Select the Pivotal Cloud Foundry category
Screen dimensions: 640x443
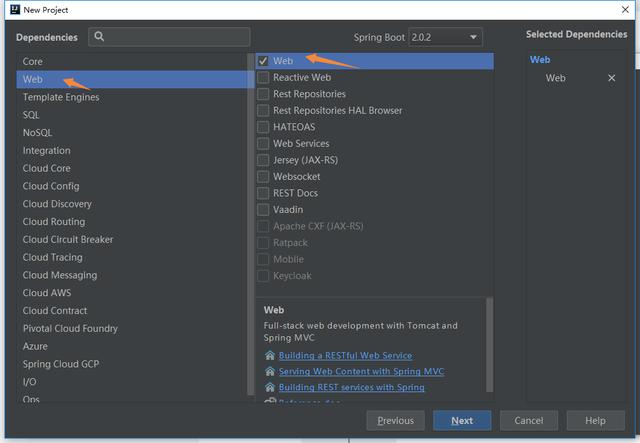[x=133, y=329]
